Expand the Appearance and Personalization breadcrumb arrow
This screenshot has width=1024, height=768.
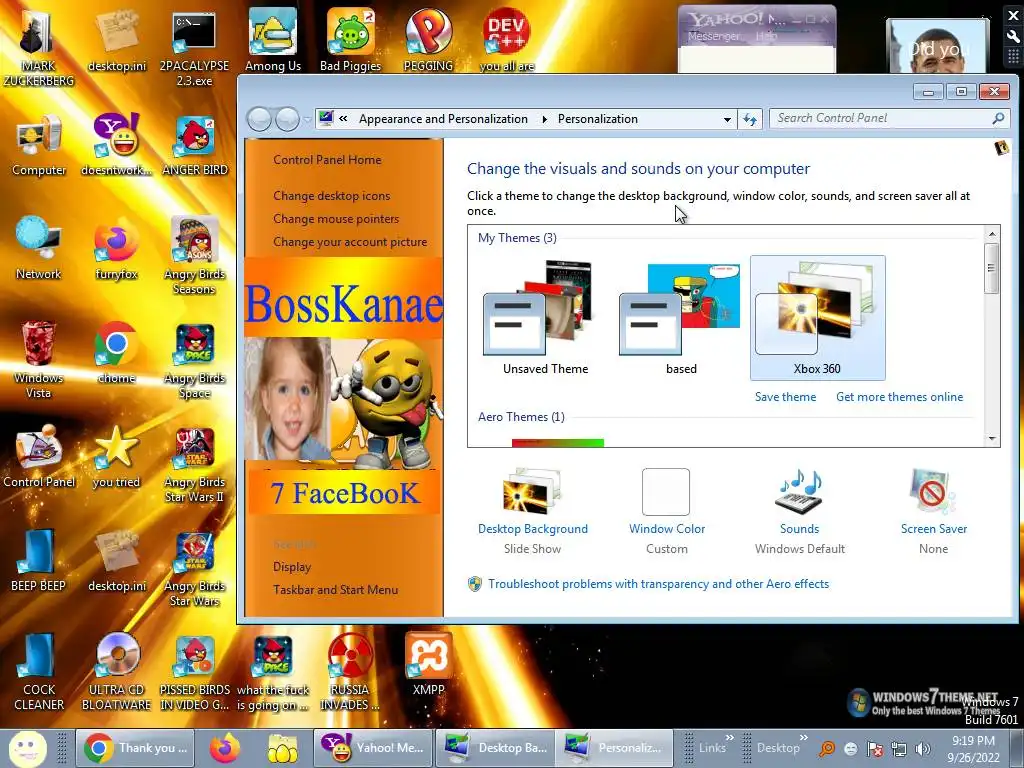point(544,119)
